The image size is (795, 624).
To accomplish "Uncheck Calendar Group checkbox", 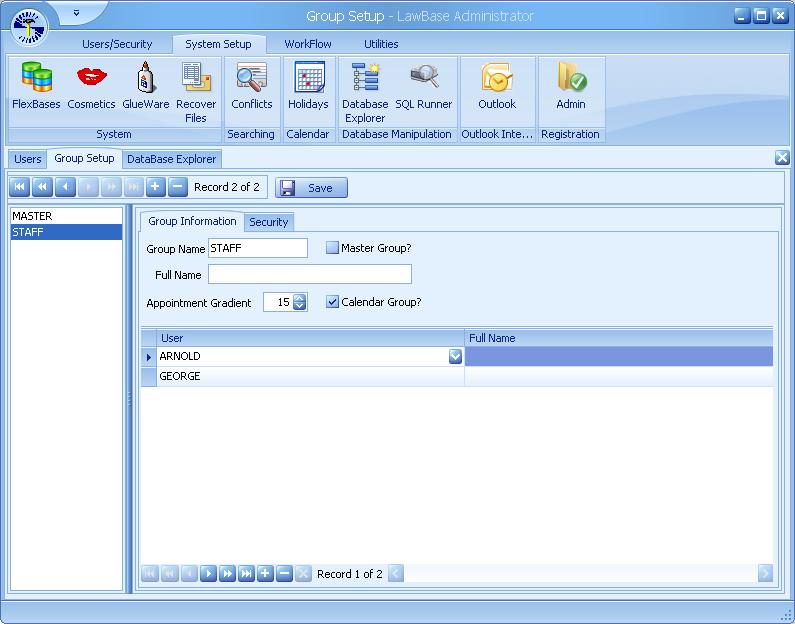I will coord(332,302).
